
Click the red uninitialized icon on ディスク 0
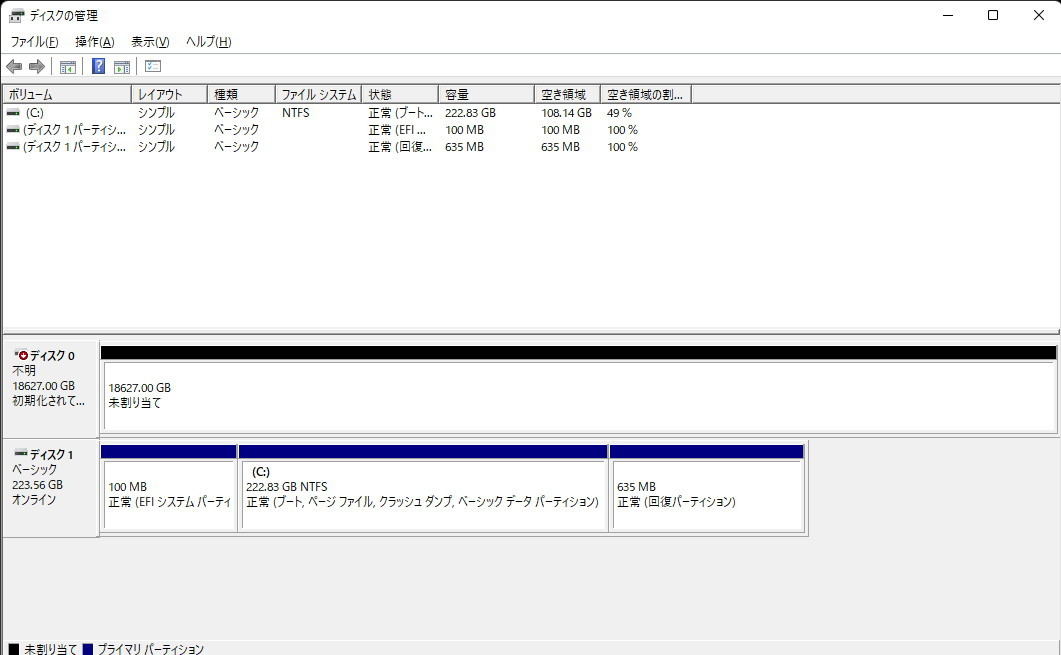pos(22,355)
